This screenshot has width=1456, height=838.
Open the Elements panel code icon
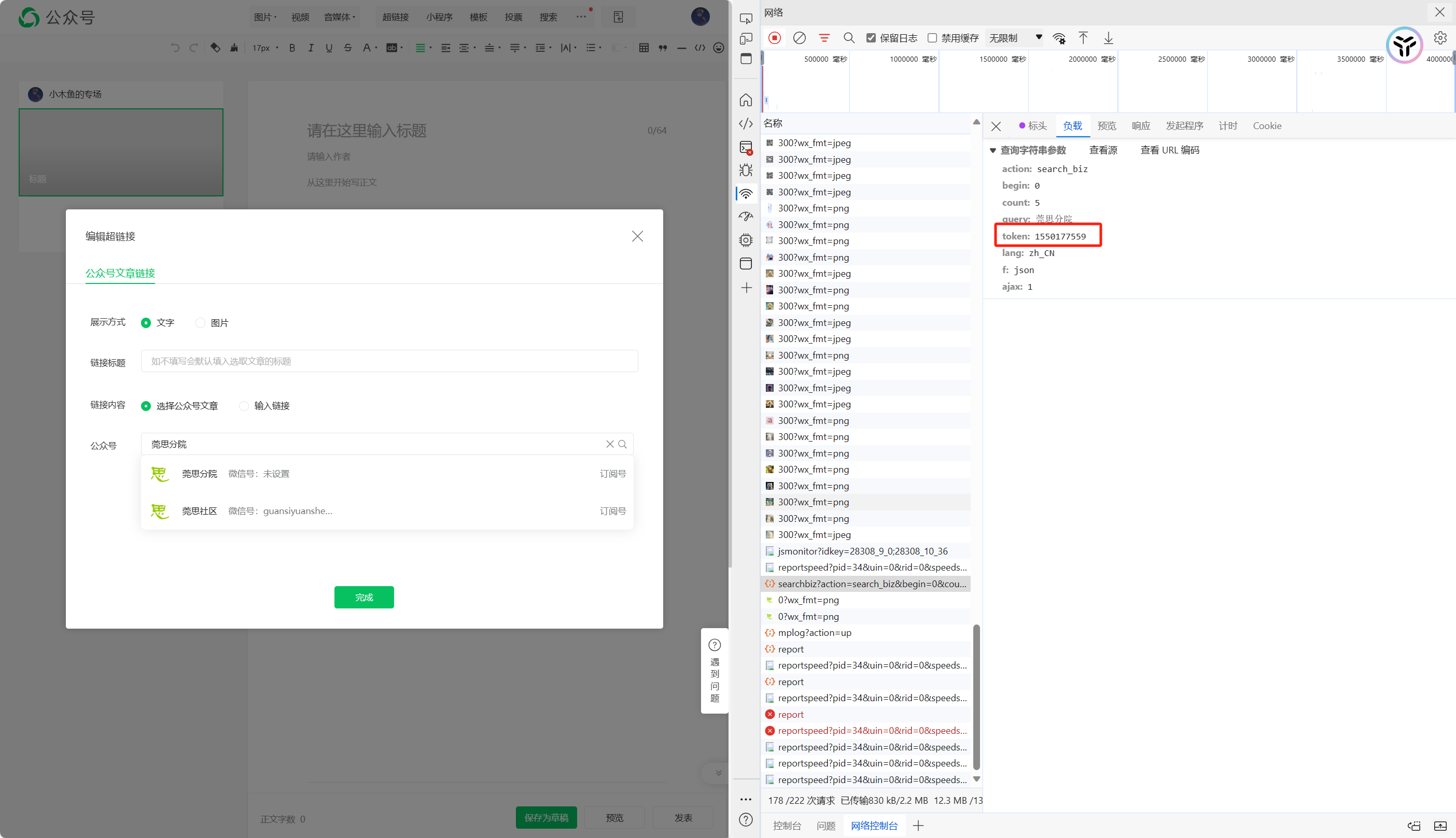pyautogui.click(x=746, y=124)
